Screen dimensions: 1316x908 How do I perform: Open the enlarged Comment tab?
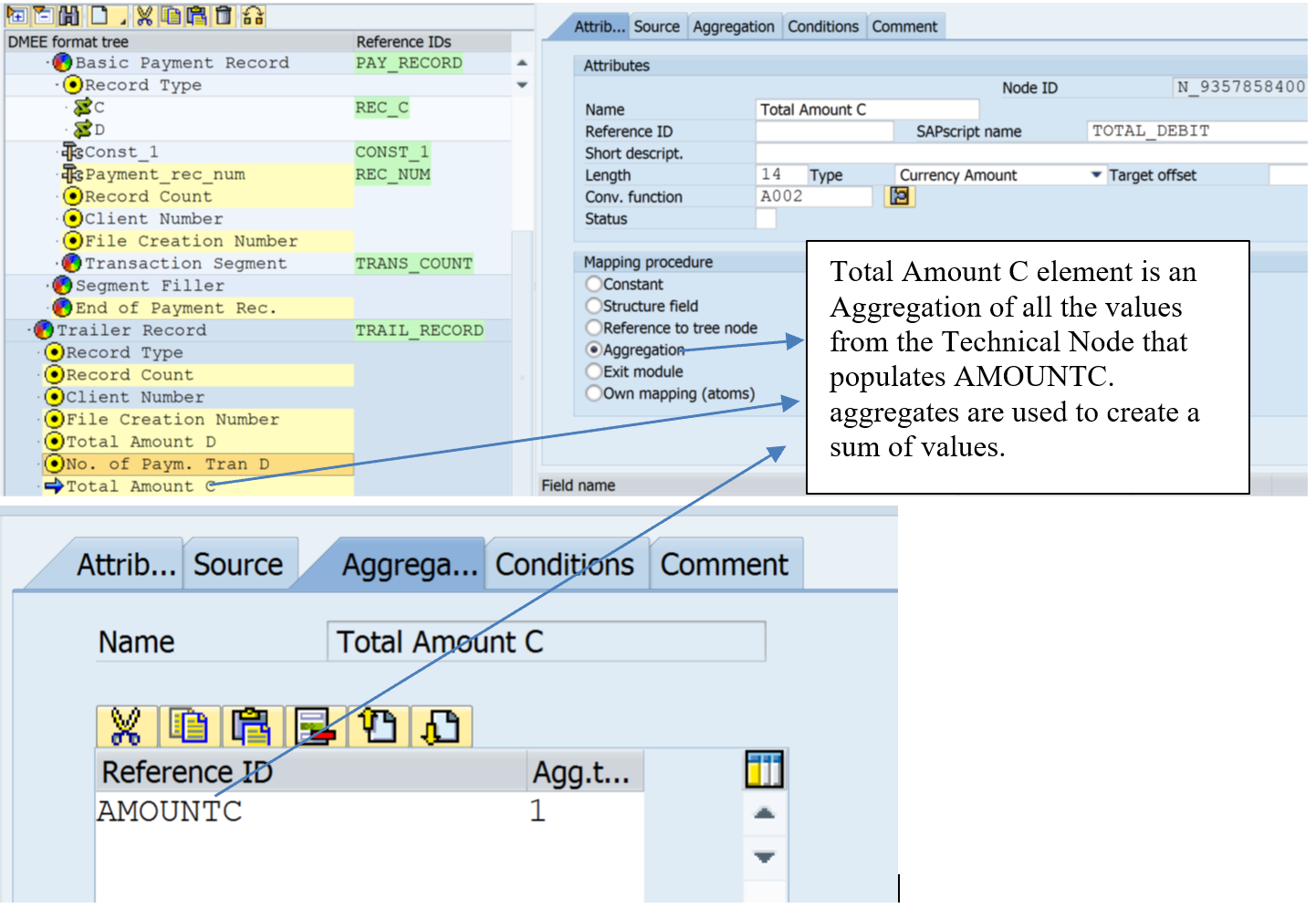[x=725, y=565]
